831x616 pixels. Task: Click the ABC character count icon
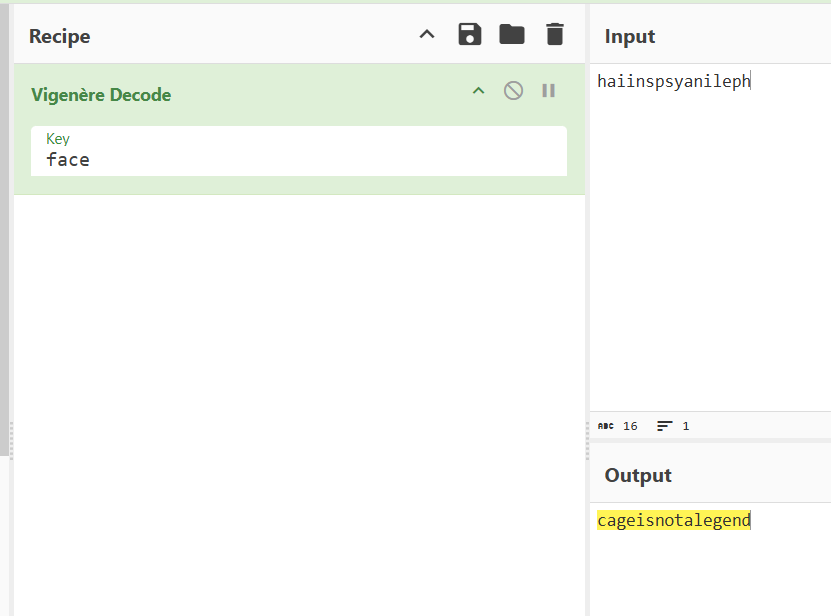click(605, 426)
